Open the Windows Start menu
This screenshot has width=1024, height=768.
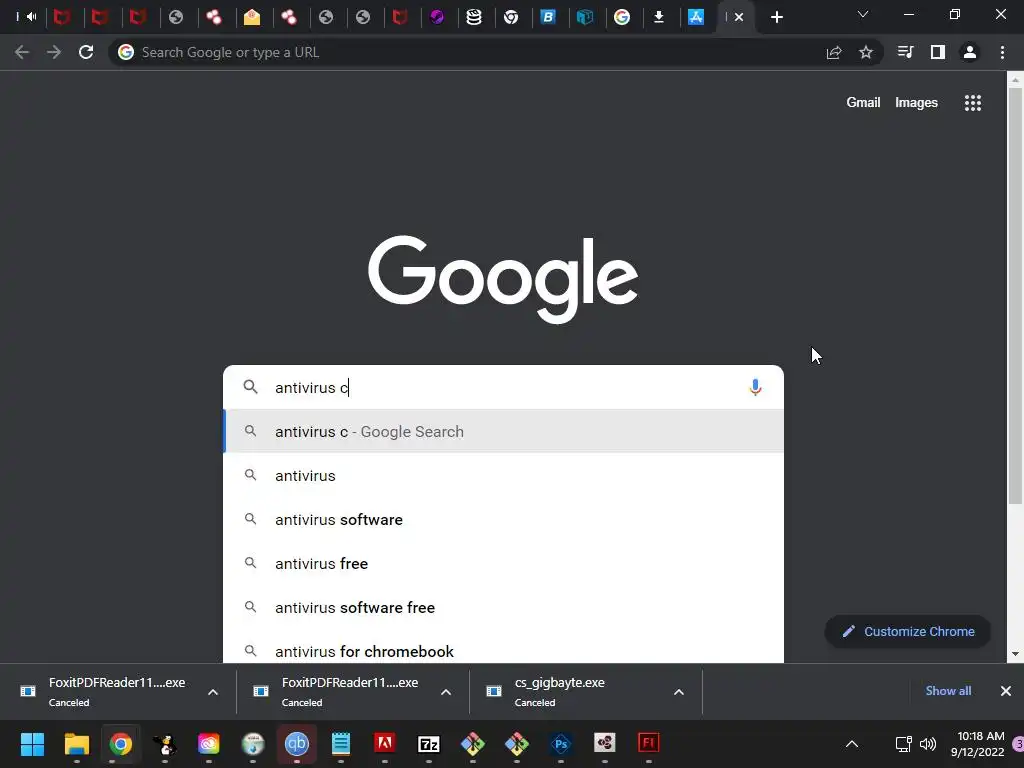[32, 743]
